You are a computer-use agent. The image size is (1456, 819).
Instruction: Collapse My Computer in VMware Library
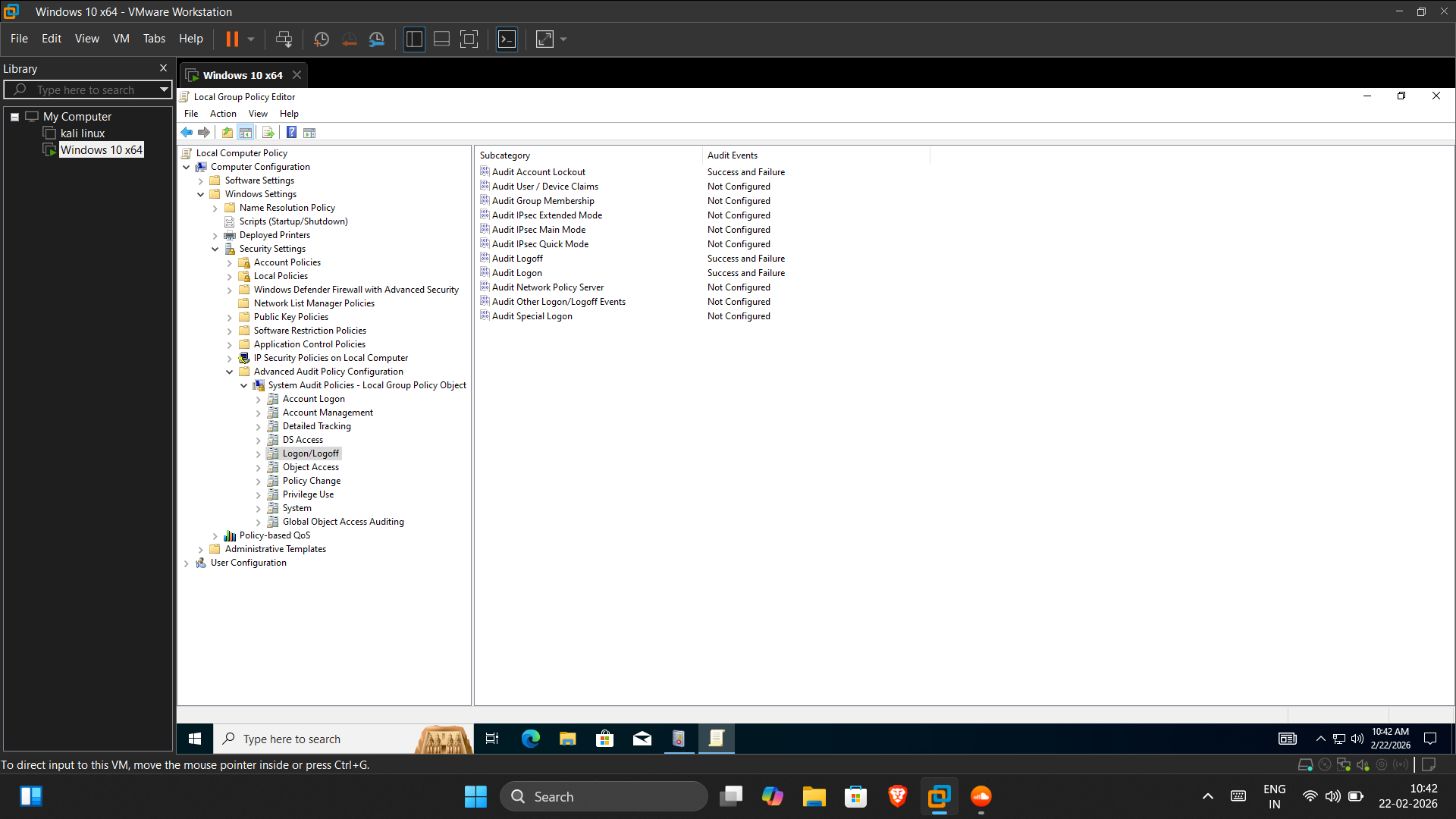tap(14, 117)
